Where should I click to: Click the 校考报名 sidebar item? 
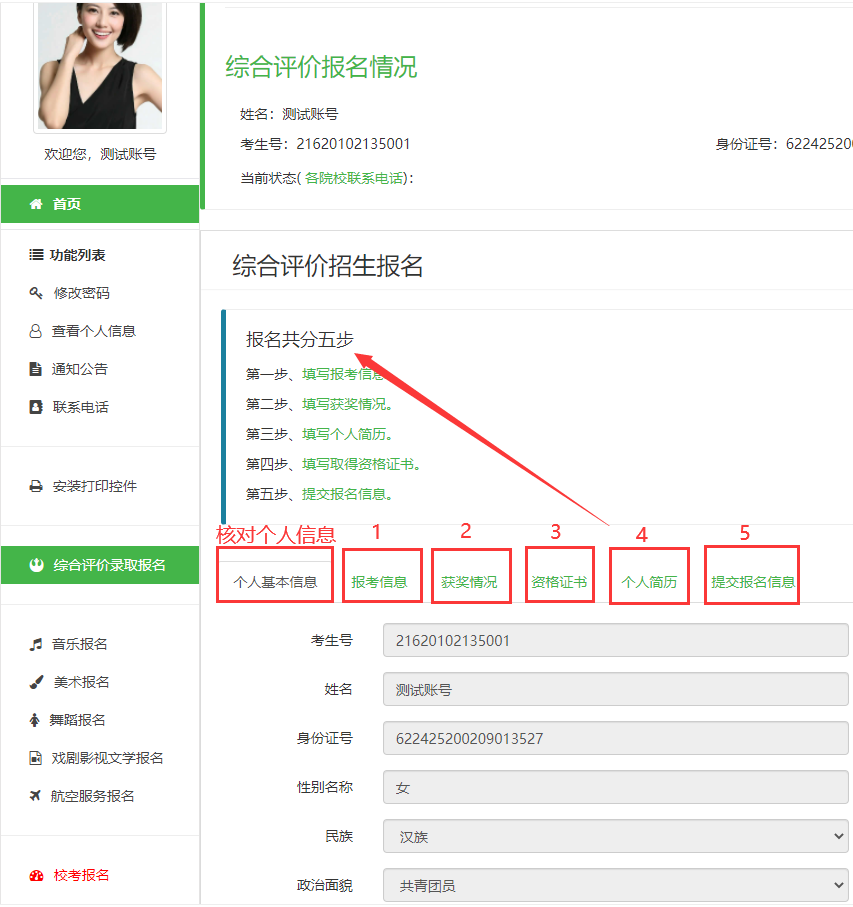pos(81,875)
